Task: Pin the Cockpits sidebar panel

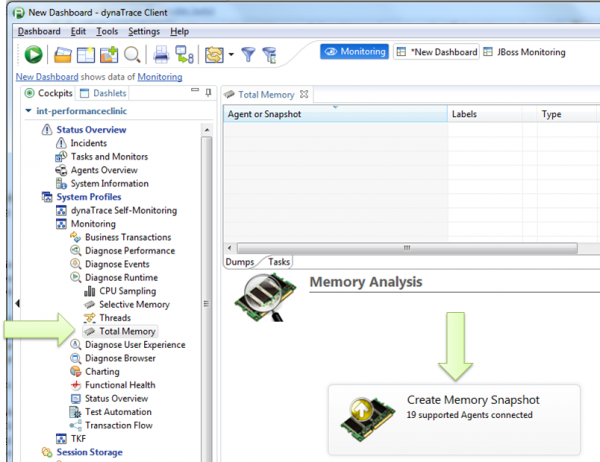Action: 208,92
